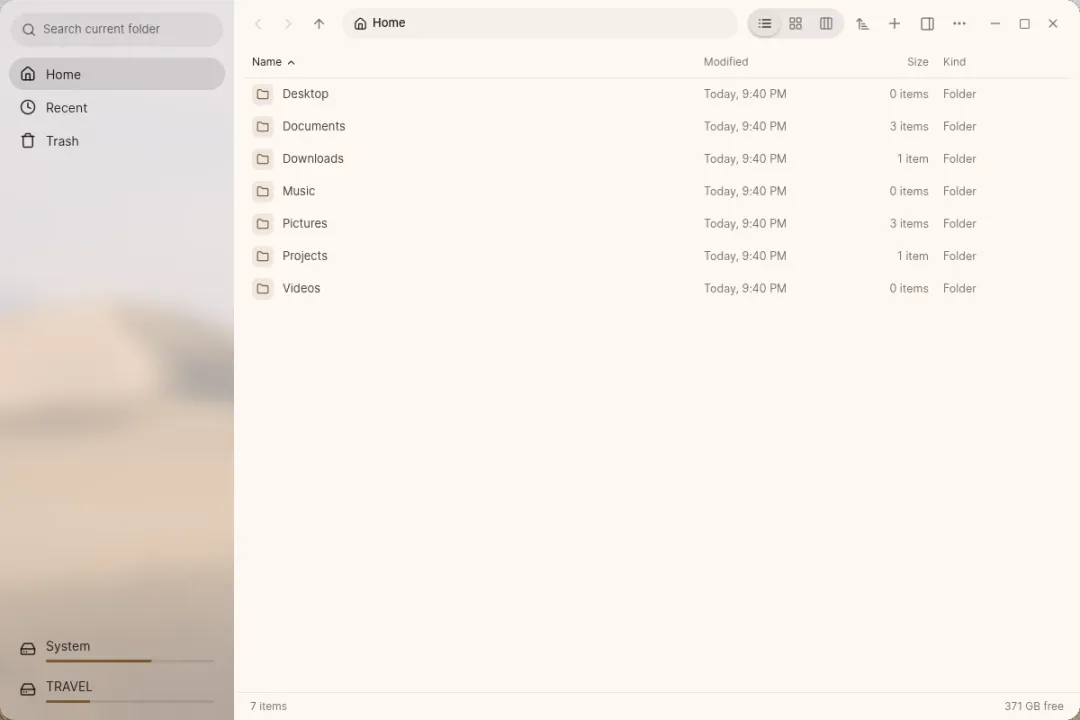Image resolution: width=1080 pixels, height=720 pixels.
Task: Click the Recent clock icon
Action: (x=28, y=107)
